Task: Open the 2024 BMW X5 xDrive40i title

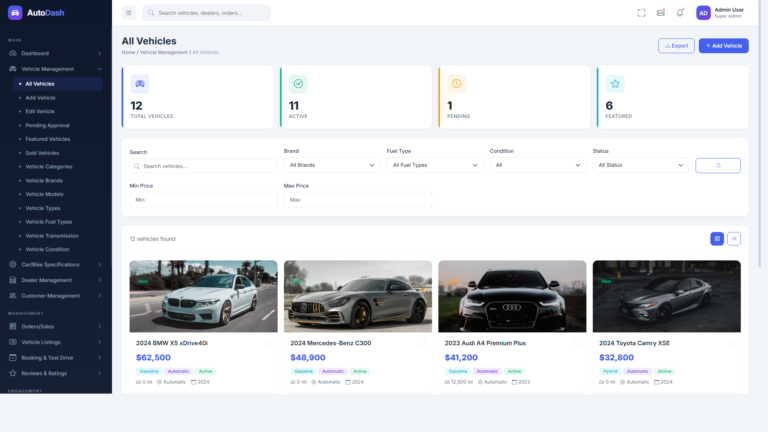Action: (172, 343)
